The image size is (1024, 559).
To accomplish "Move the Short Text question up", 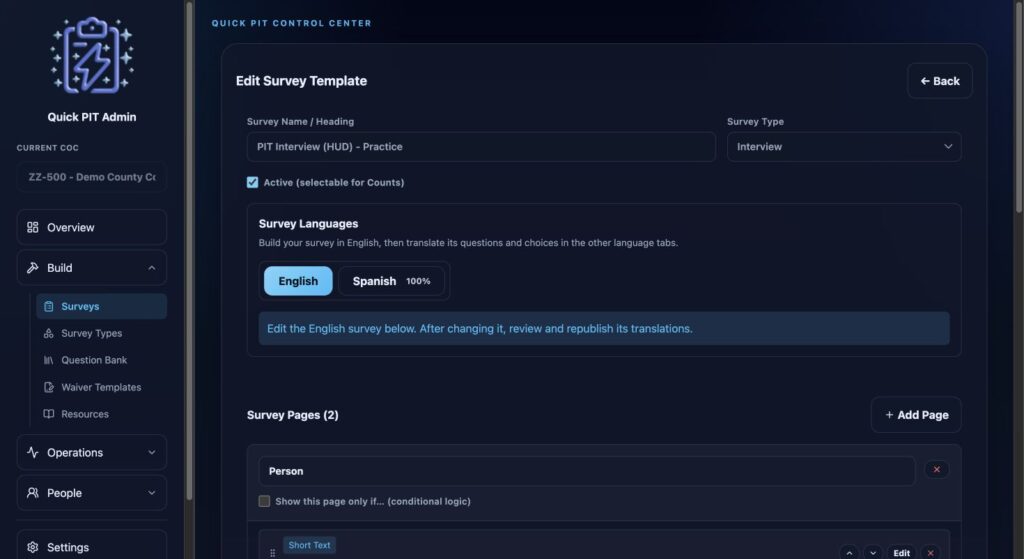I will point(849,552).
